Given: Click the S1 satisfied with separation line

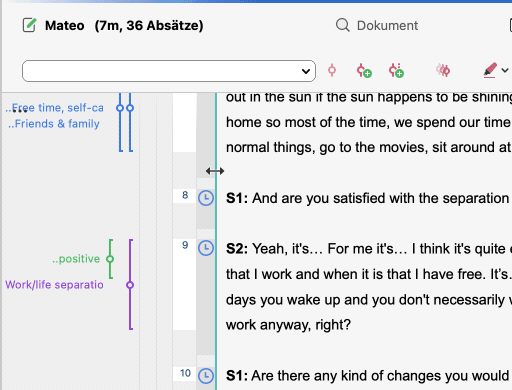Looking at the screenshot, I should pyautogui.click(x=369, y=198).
